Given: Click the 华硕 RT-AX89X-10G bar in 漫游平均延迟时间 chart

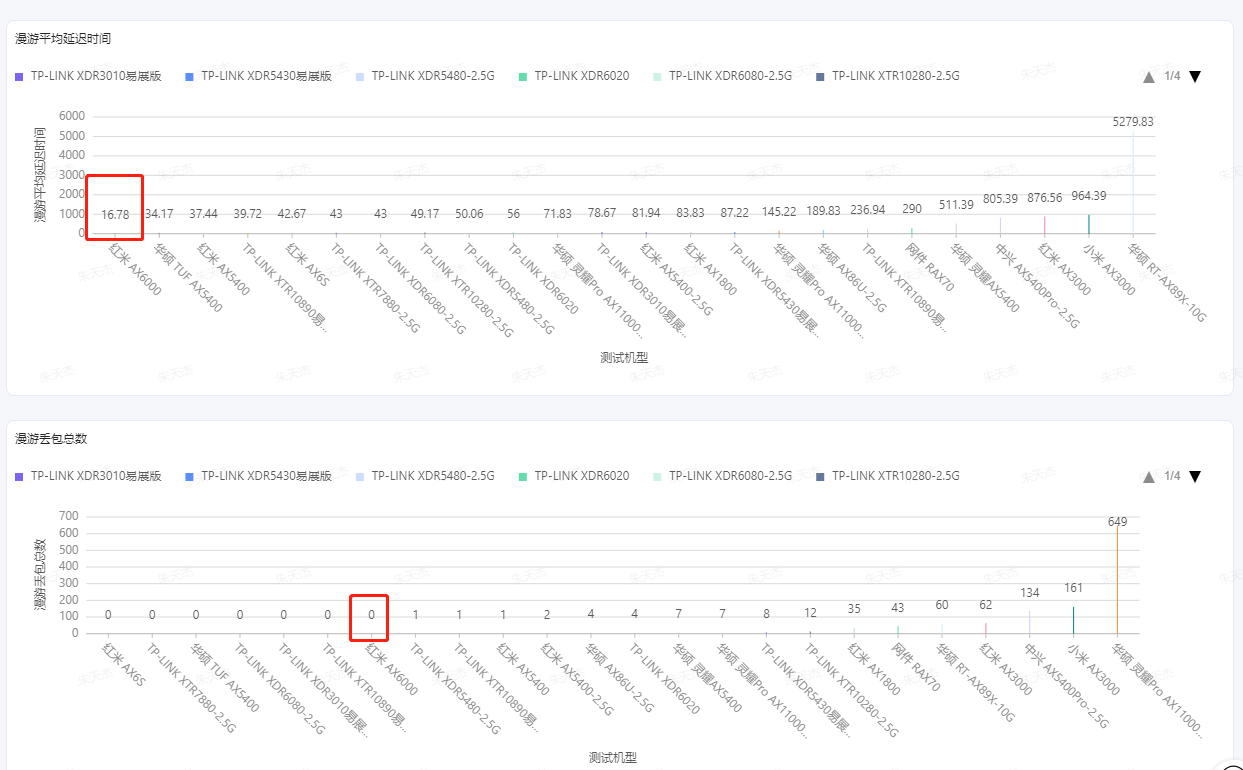Looking at the screenshot, I should tap(1133, 184).
